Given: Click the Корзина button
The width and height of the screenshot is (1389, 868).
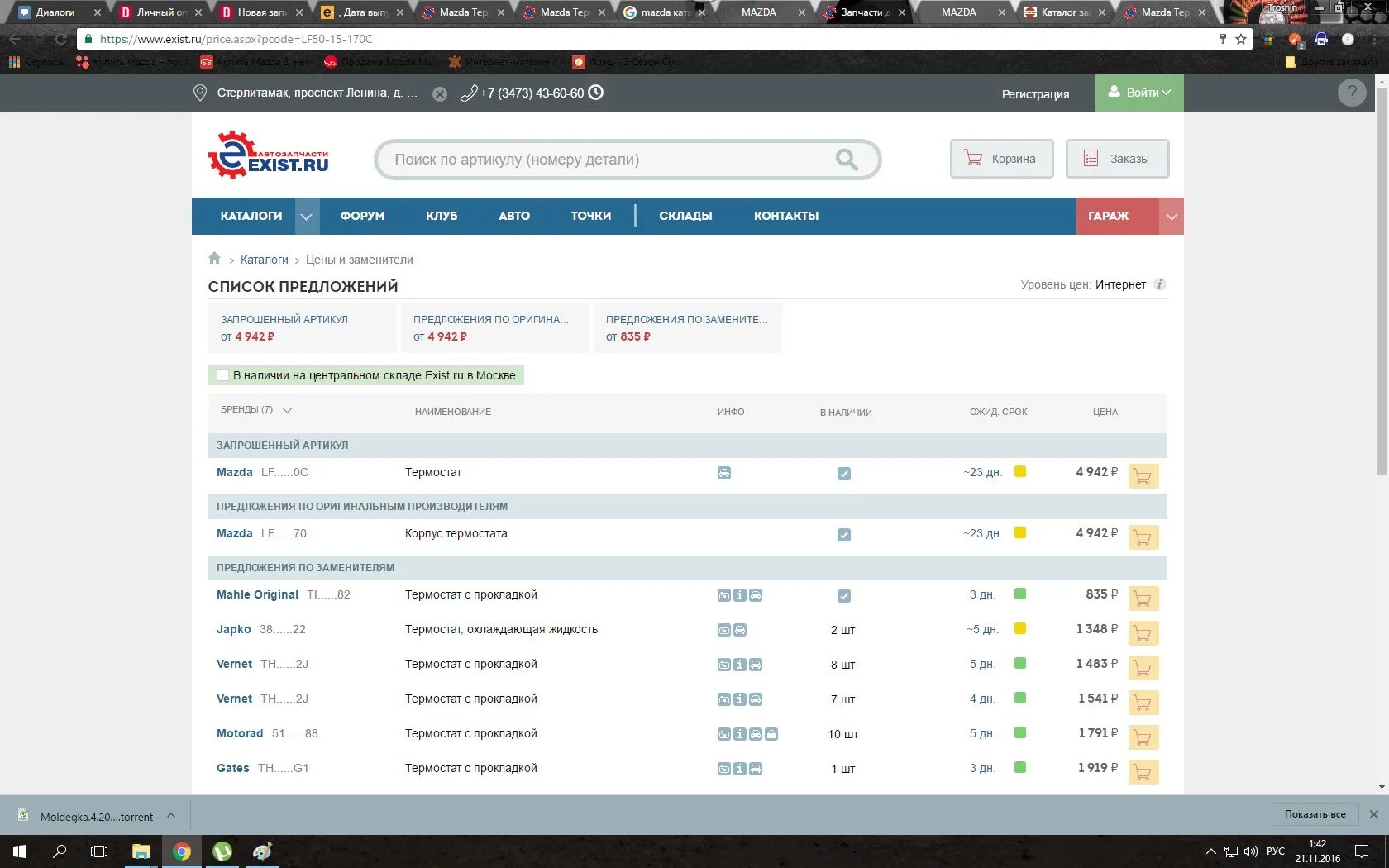Looking at the screenshot, I should [x=1001, y=159].
